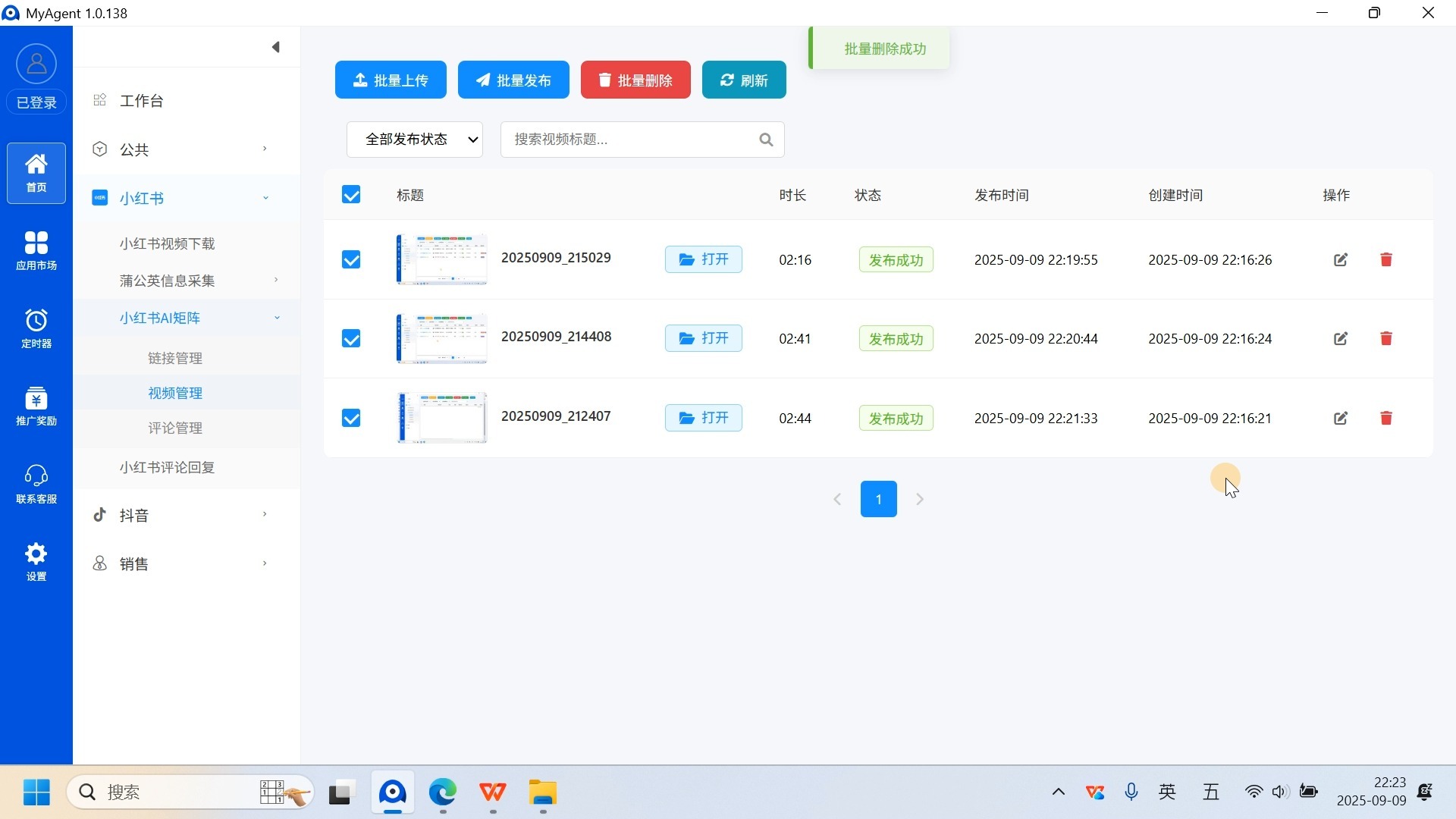This screenshot has height=819, width=1456.
Task: Expand 蒲公英信息采集 submenu
Action: coord(187,281)
